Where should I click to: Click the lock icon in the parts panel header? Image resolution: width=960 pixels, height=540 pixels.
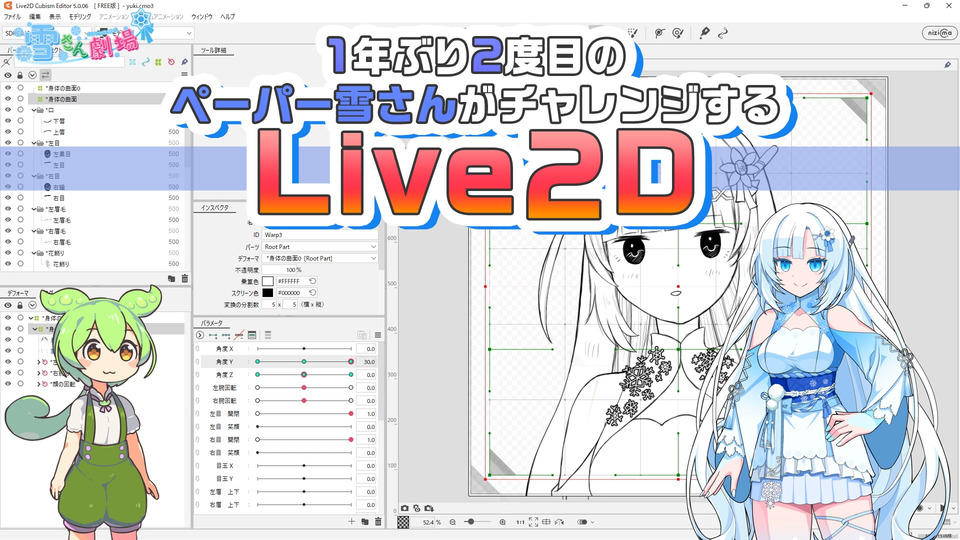pos(20,75)
